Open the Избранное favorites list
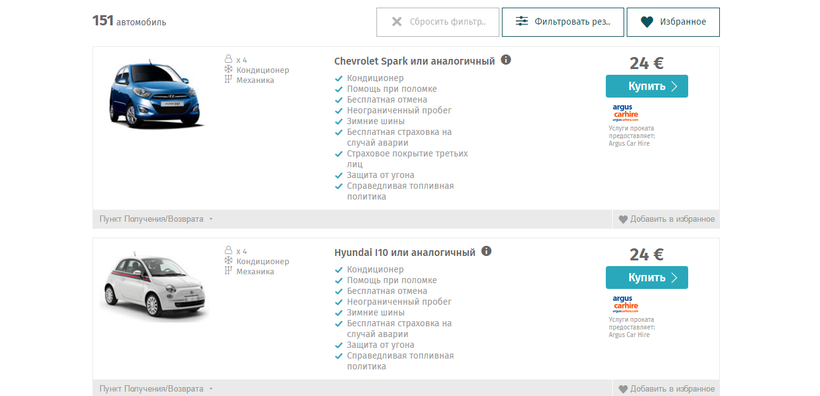The width and height of the screenshot is (820, 396). point(673,22)
